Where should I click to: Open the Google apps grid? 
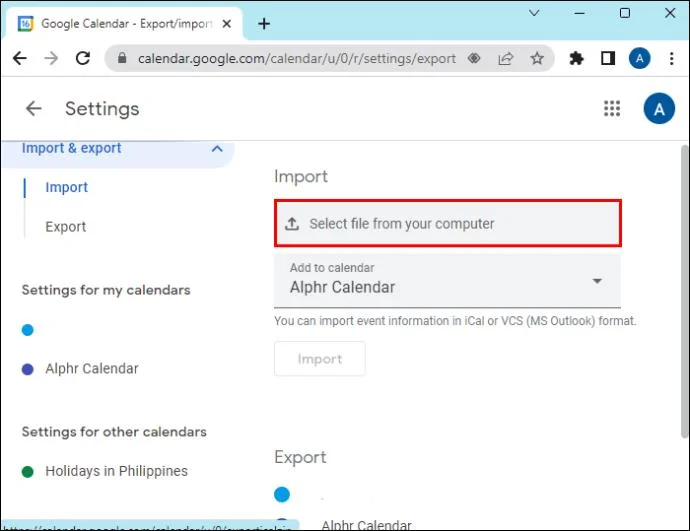[612, 108]
